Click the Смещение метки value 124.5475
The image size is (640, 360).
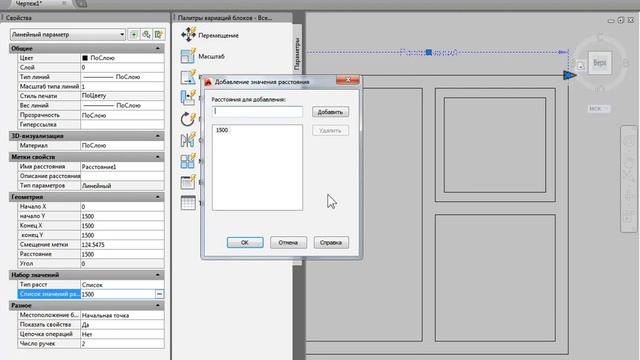point(122,244)
